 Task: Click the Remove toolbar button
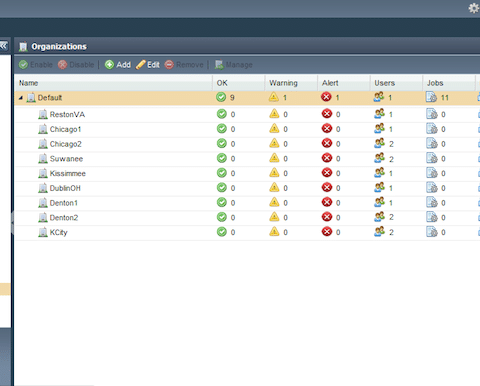(x=184, y=65)
